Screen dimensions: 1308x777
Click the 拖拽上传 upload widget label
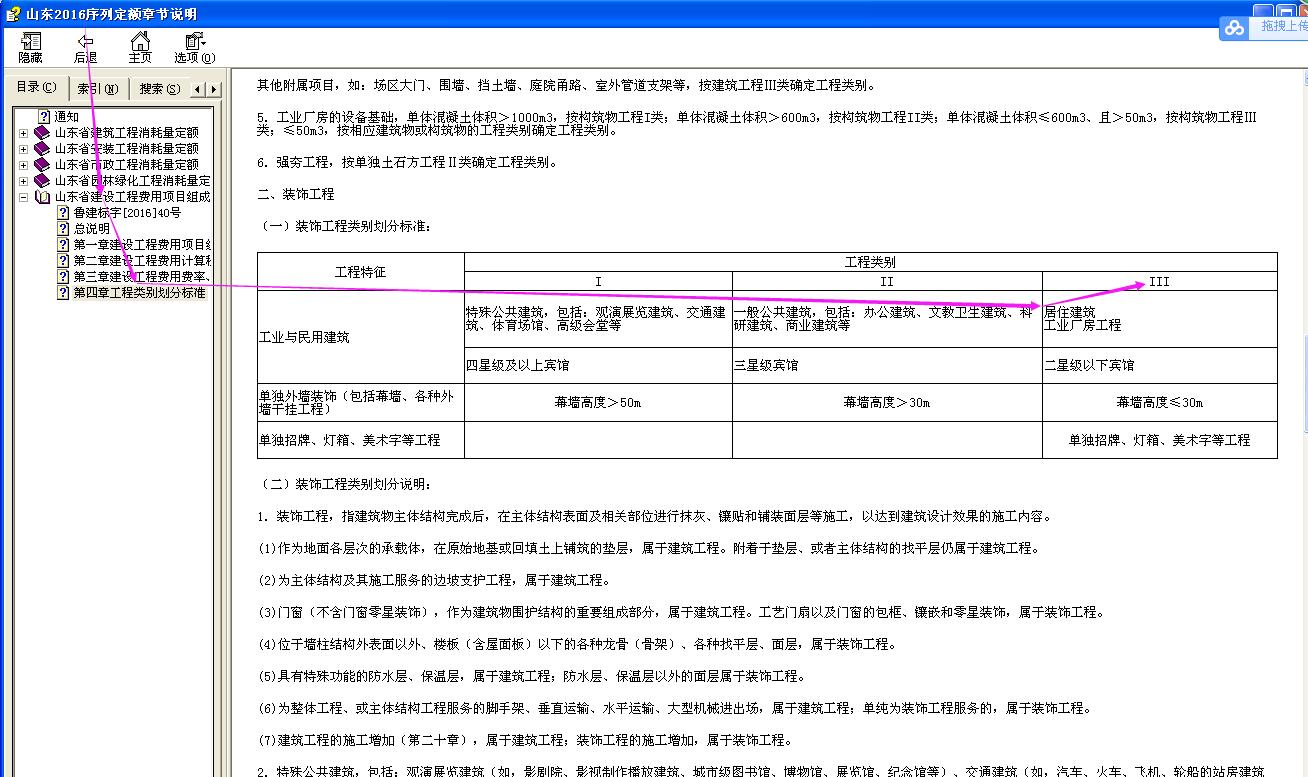point(1283,26)
